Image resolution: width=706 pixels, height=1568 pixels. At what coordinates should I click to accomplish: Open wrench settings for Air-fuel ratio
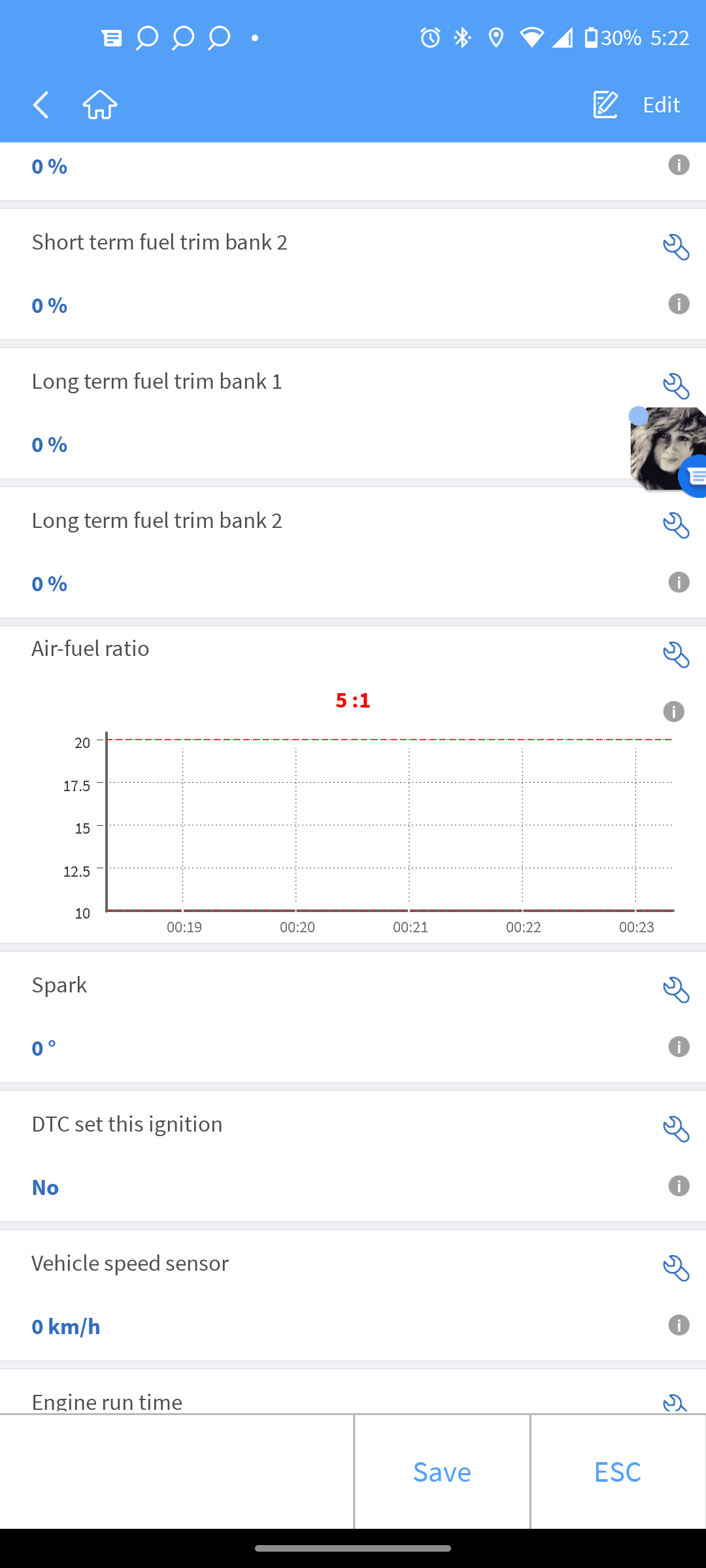click(676, 655)
